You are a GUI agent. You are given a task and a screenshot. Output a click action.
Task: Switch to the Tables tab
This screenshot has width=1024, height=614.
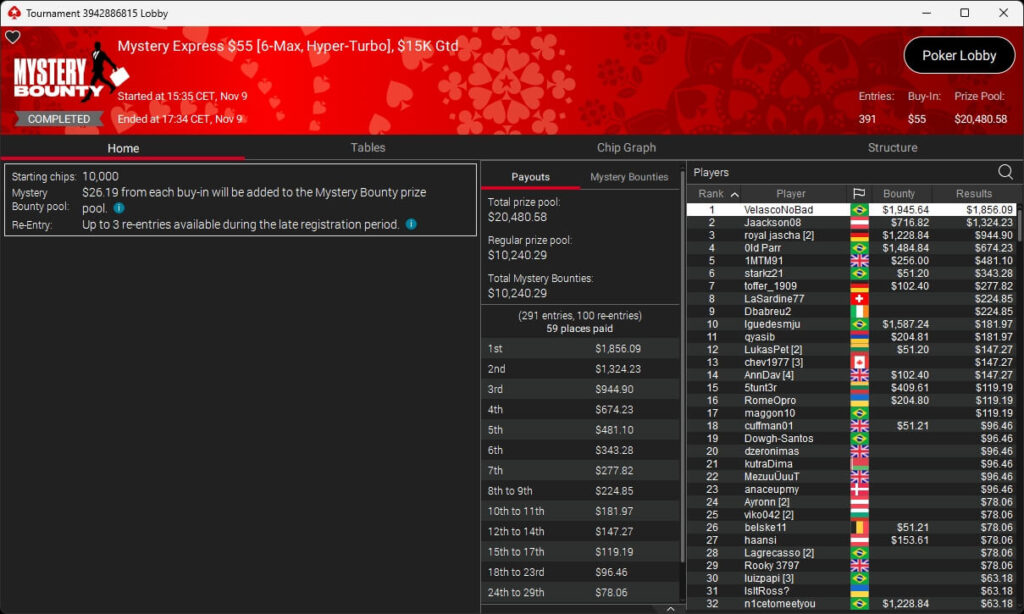[x=368, y=147]
